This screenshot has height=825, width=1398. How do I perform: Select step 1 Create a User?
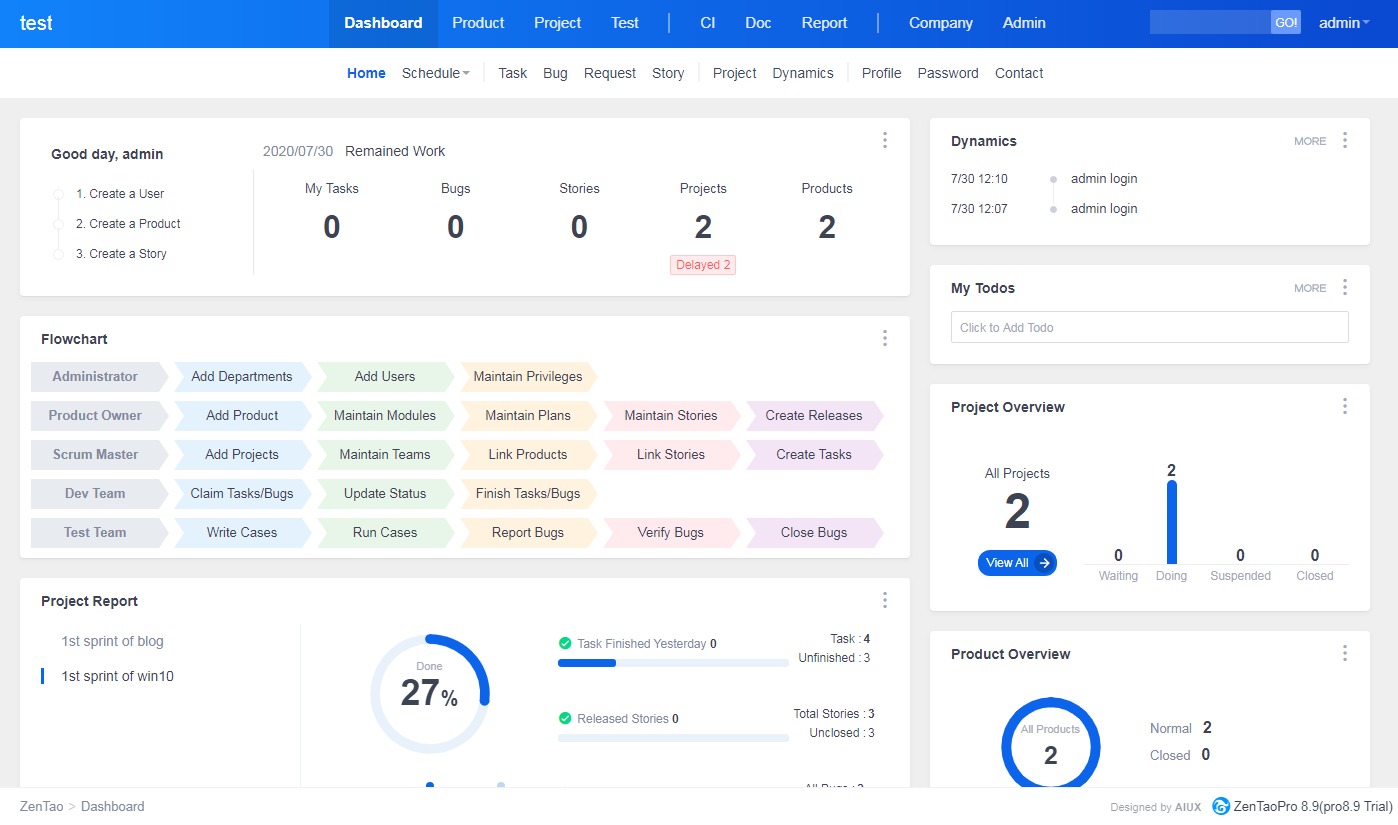tap(120, 194)
